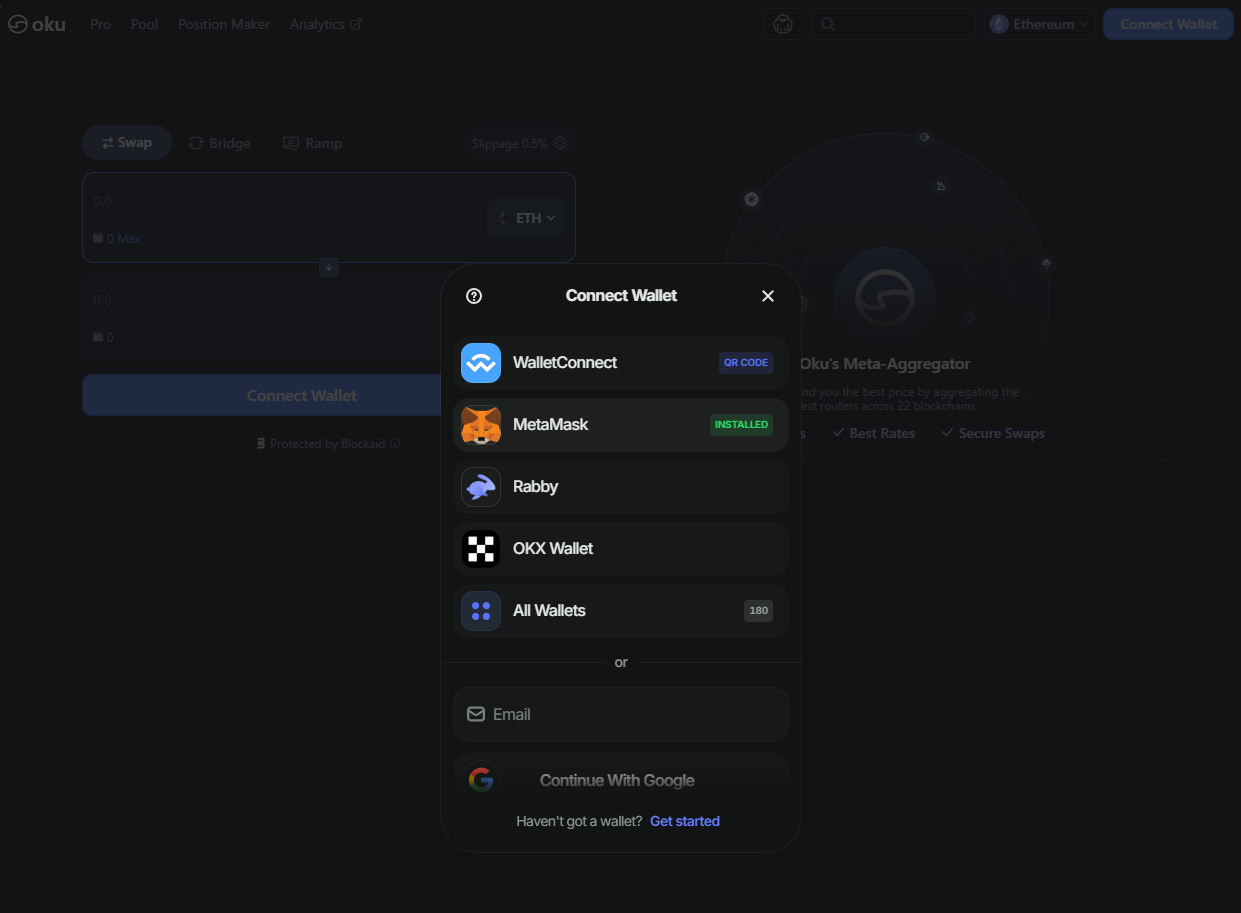
Task: Open the icon button left of search
Action: click(x=783, y=24)
